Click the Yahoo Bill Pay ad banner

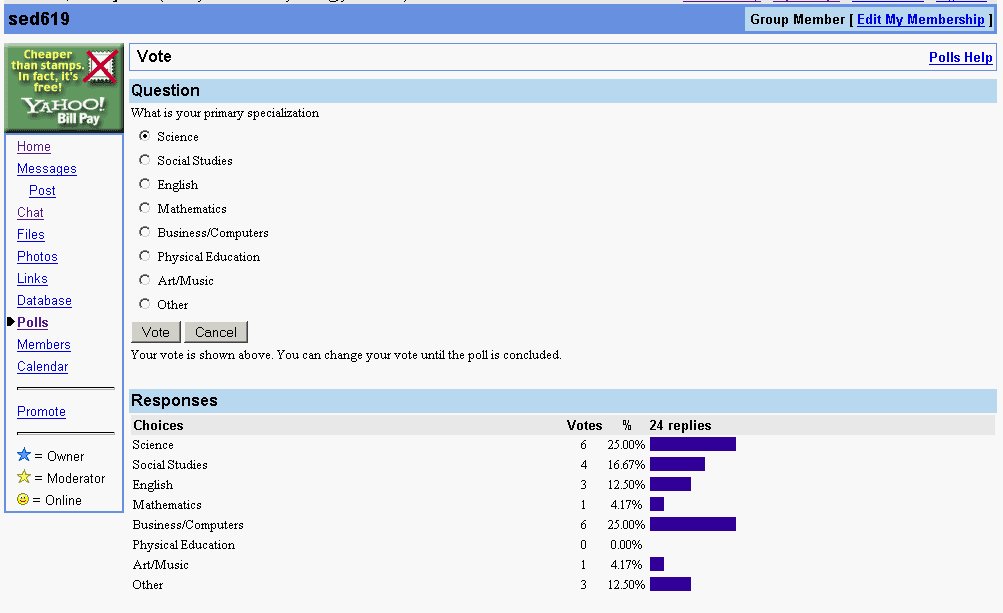coord(64,88)
